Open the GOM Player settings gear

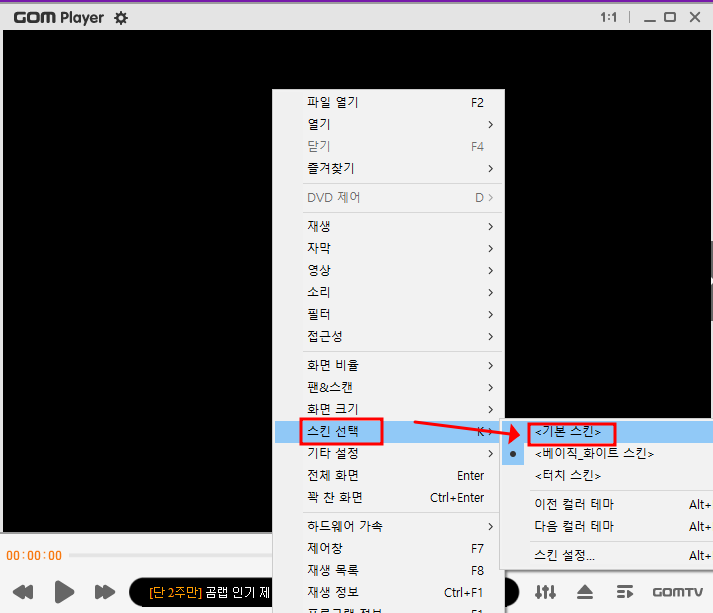click(121, 18)
